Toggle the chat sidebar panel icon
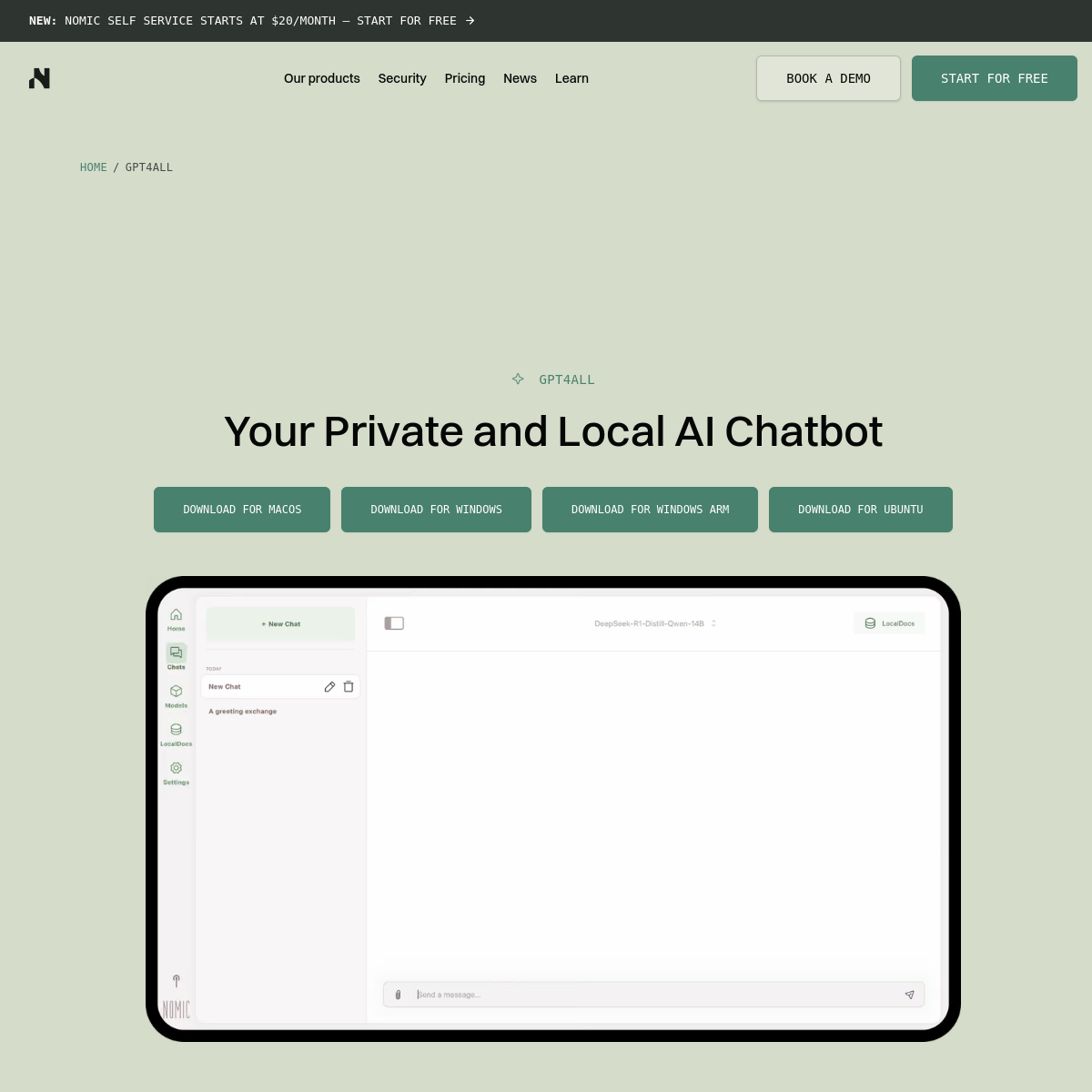This screenshot has width=1092, height=1092. pyautogui.click(x=394, y=623)
